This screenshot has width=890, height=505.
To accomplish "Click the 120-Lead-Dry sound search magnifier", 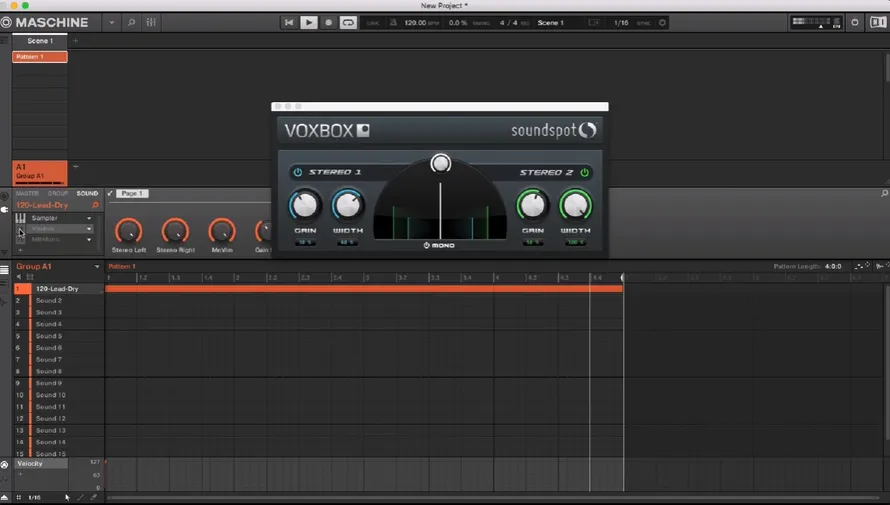I will click(95, 205).
